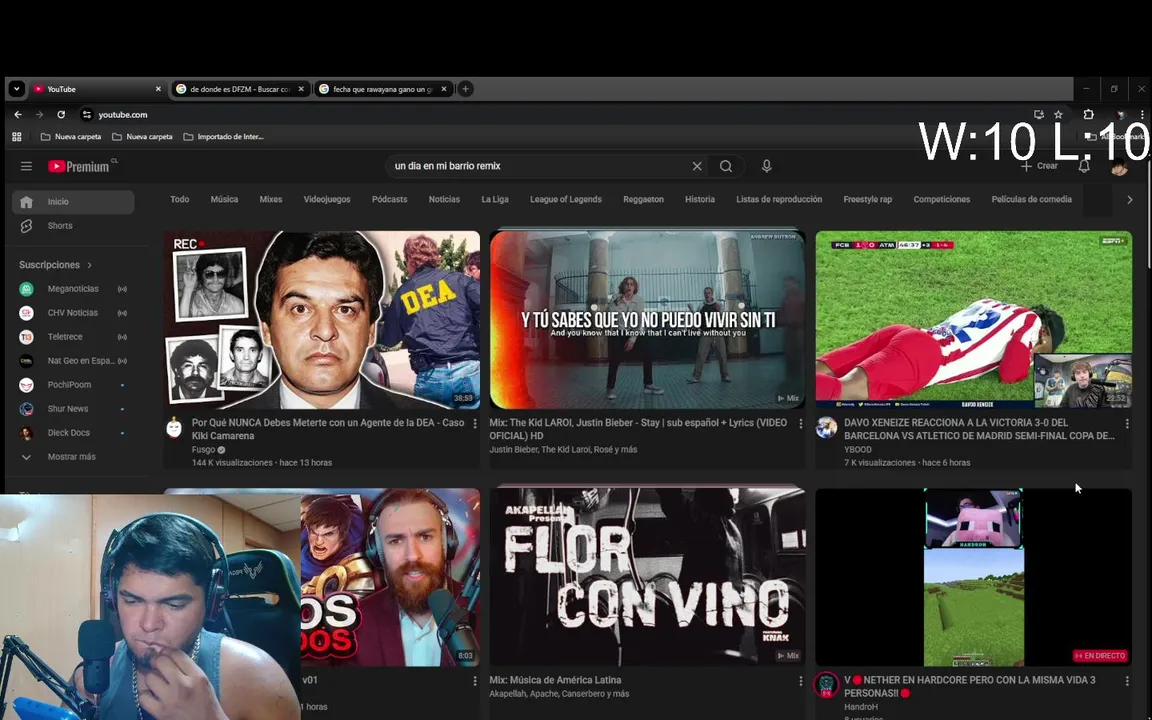Image resolution: width=1152 pixels, height=720 pixels.
Task: Open the tab search dropdown arrow
Action: click(16, 89)
